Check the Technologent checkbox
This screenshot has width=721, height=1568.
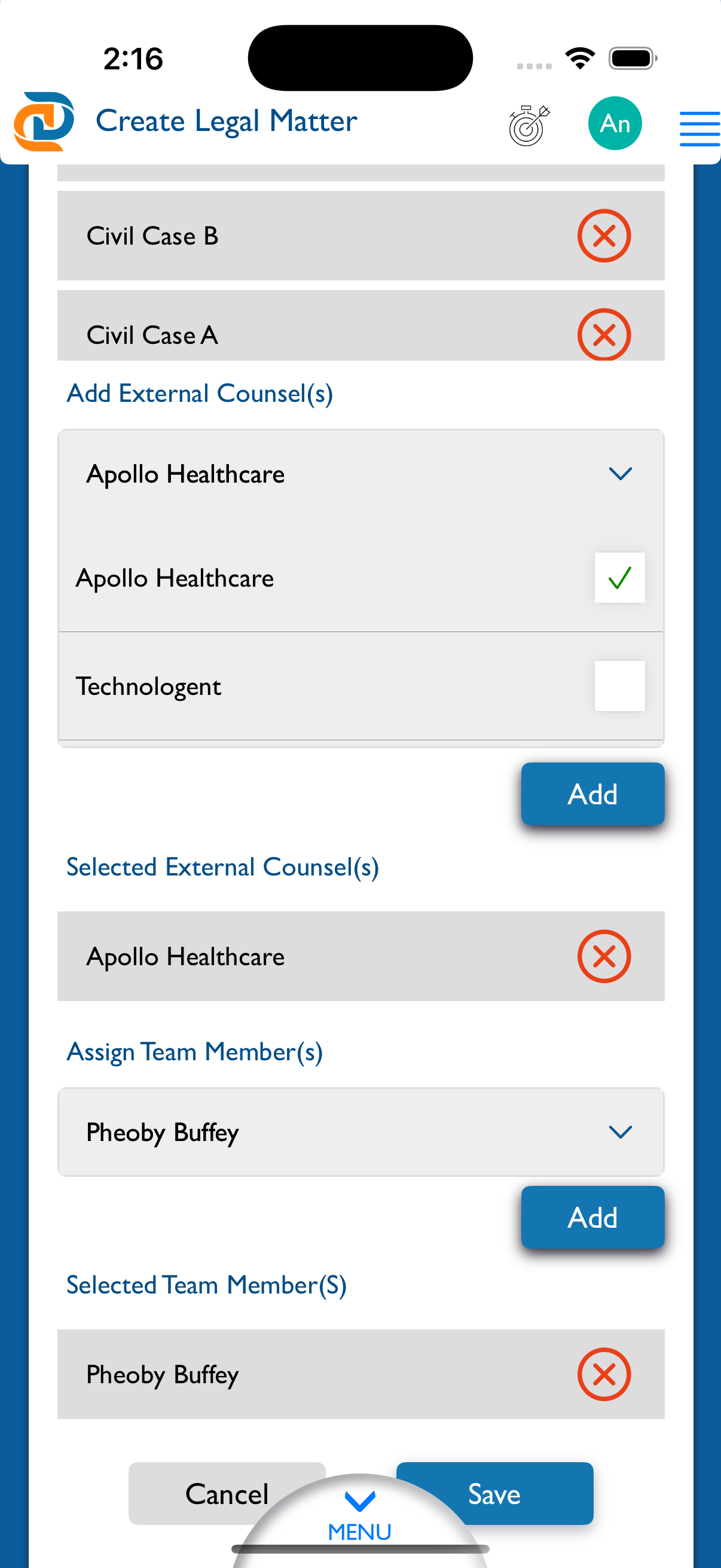[619, 686]
